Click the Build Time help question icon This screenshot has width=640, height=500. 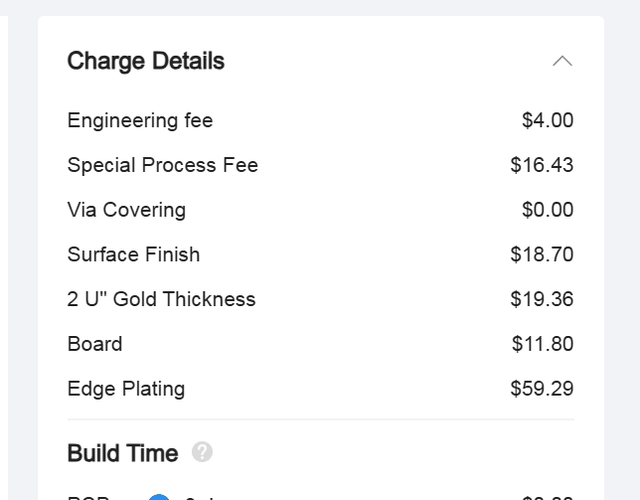202,453
